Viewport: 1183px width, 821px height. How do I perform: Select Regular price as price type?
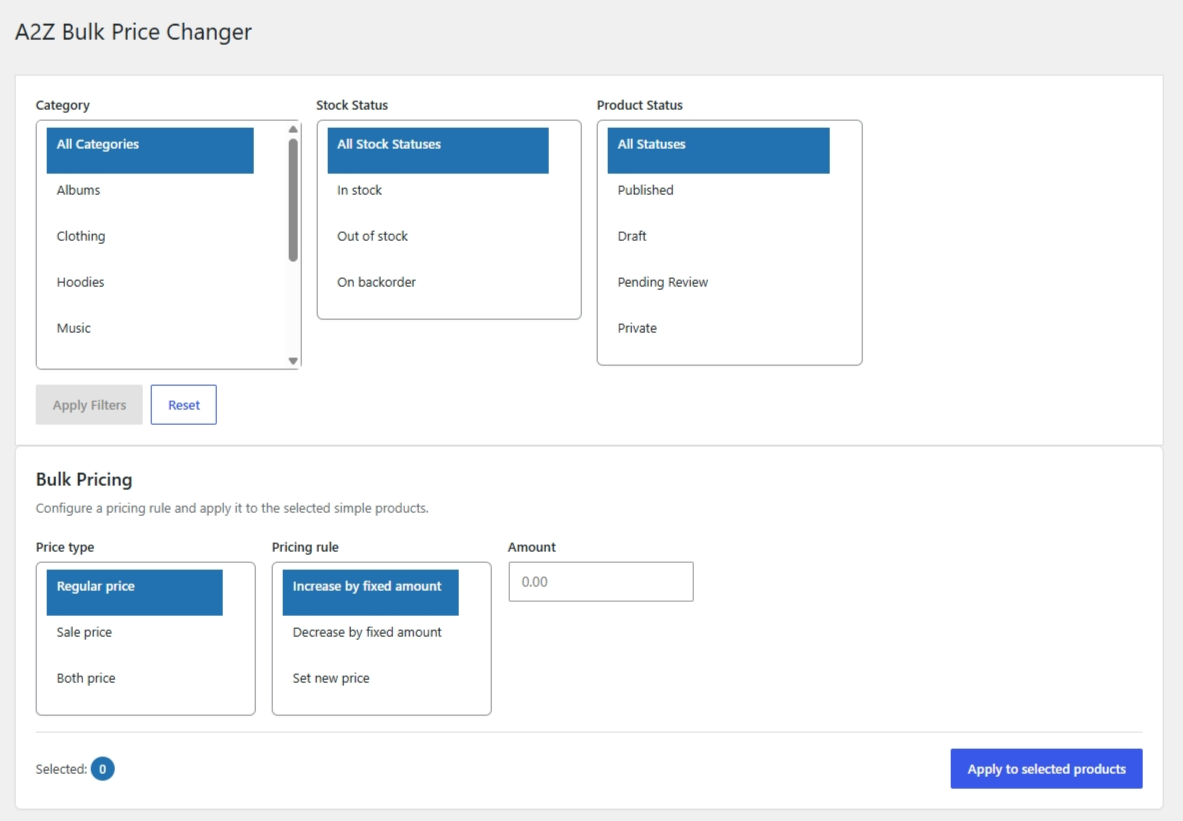pyautogui.click(x=134, y=592)
